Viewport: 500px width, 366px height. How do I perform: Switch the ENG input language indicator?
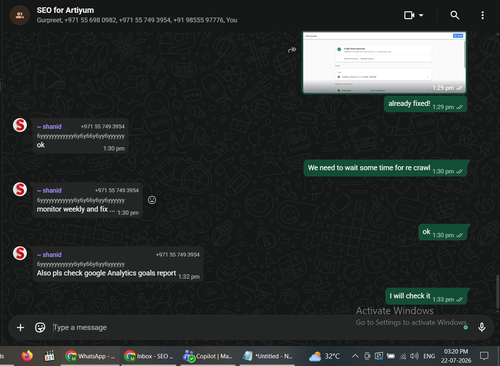coord(429,356)
